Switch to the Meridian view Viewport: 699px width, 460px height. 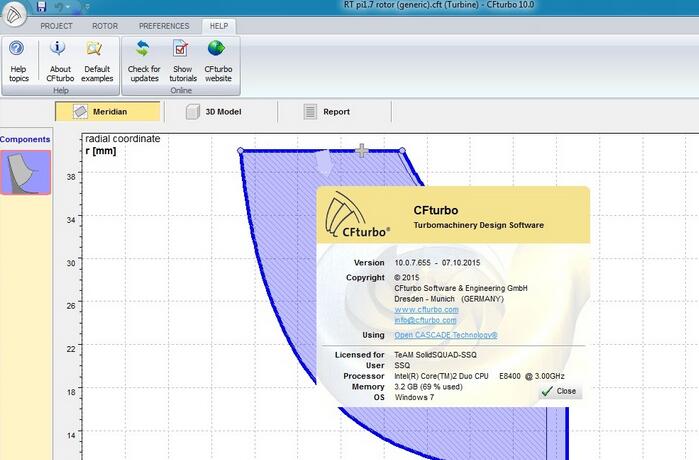(108, 111)
